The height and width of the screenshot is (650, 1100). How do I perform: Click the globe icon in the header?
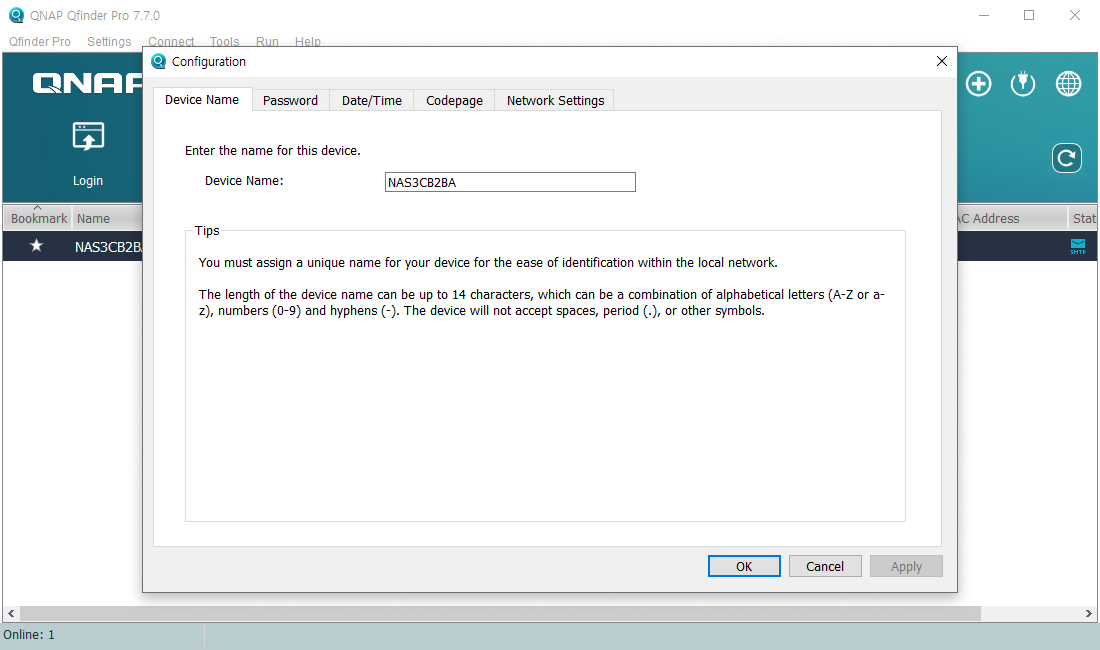[x=1068, y=84]
